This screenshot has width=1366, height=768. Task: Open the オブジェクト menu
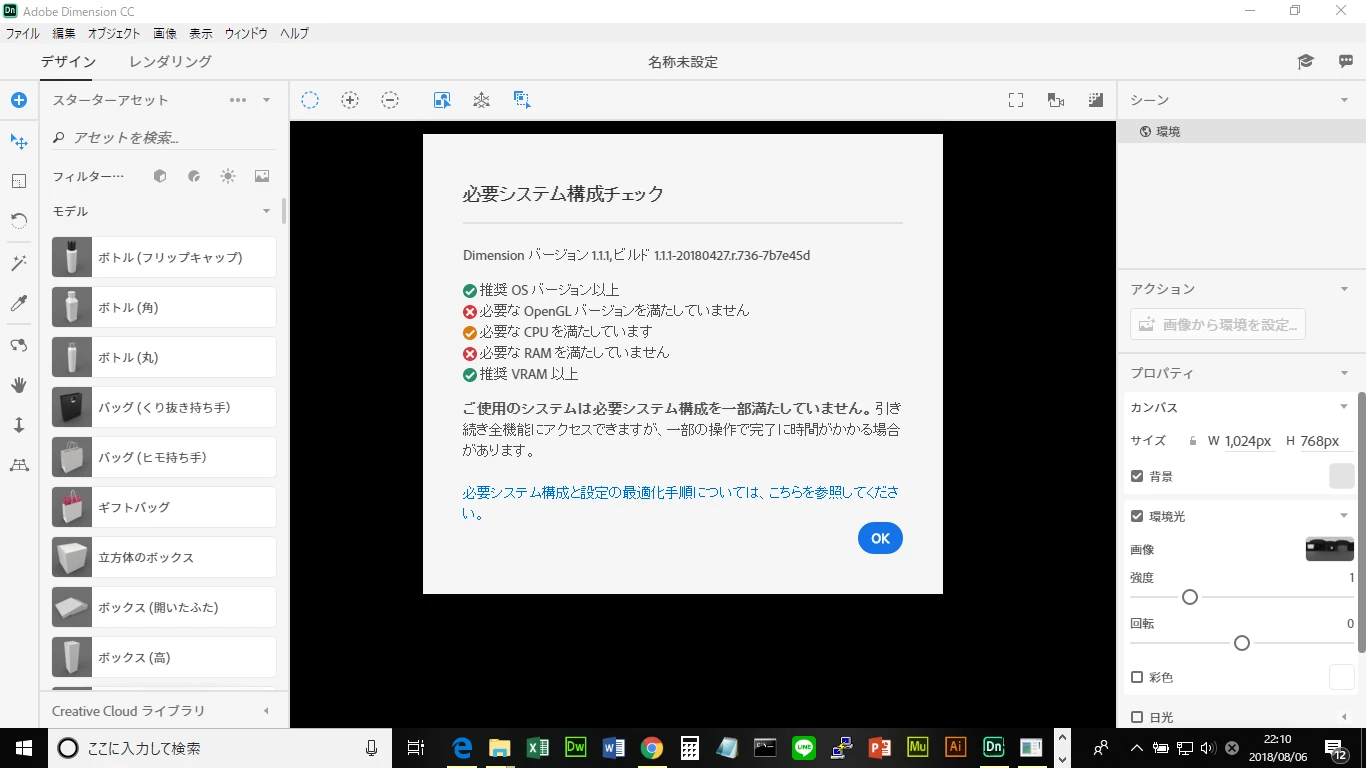(x=114, y=33)
